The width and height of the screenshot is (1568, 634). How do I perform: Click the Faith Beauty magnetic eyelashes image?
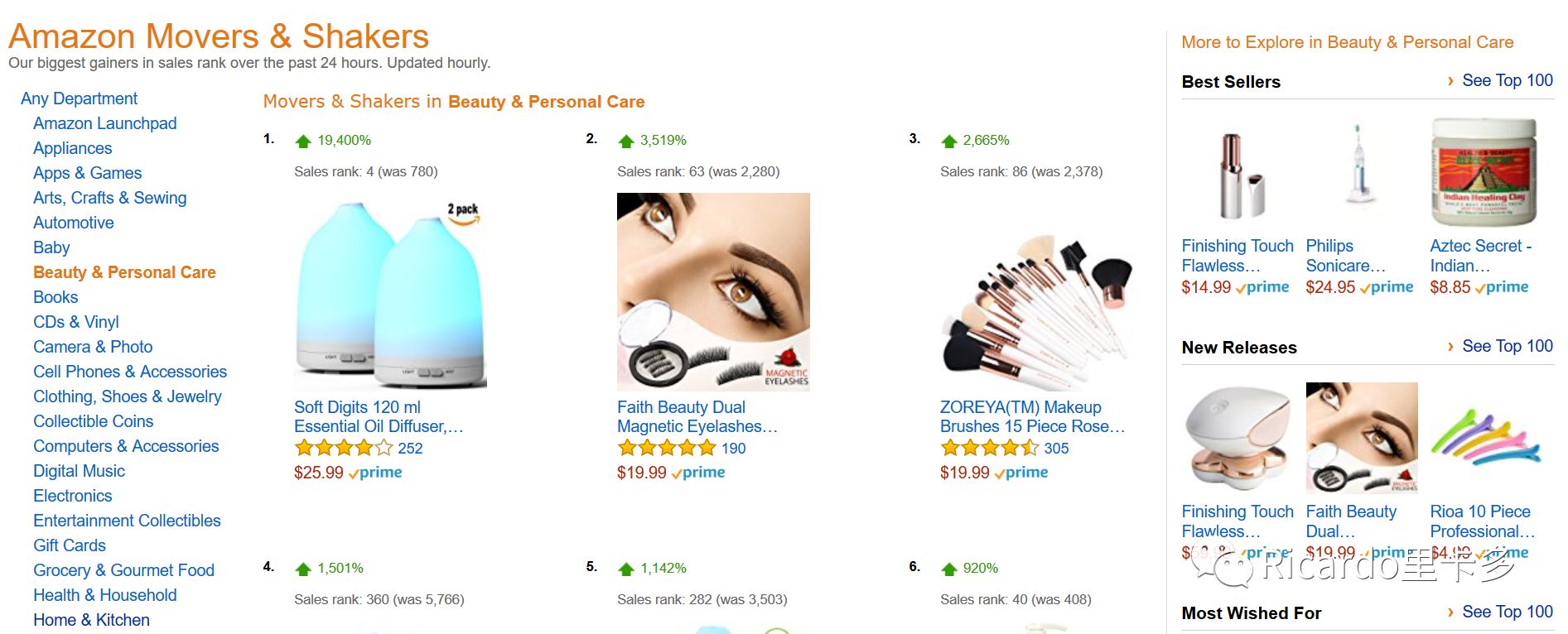(713, 292)
